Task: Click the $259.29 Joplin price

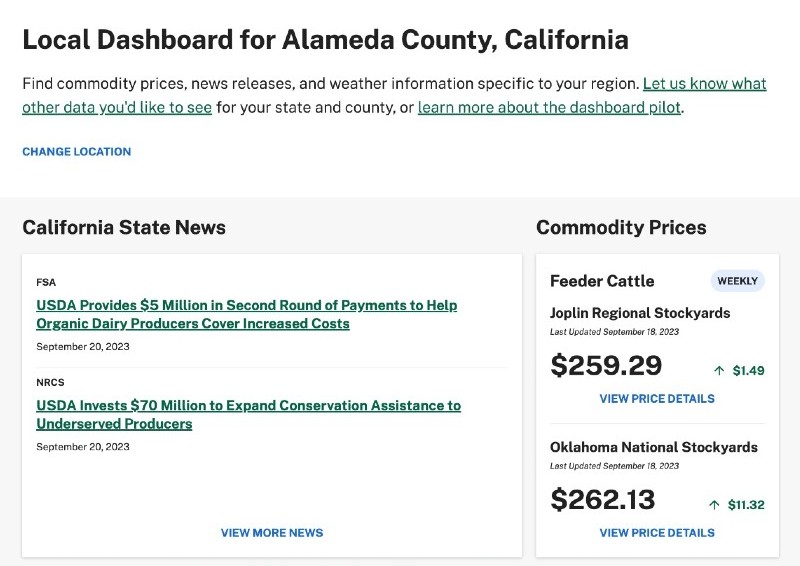Action: tap(606, 365)
